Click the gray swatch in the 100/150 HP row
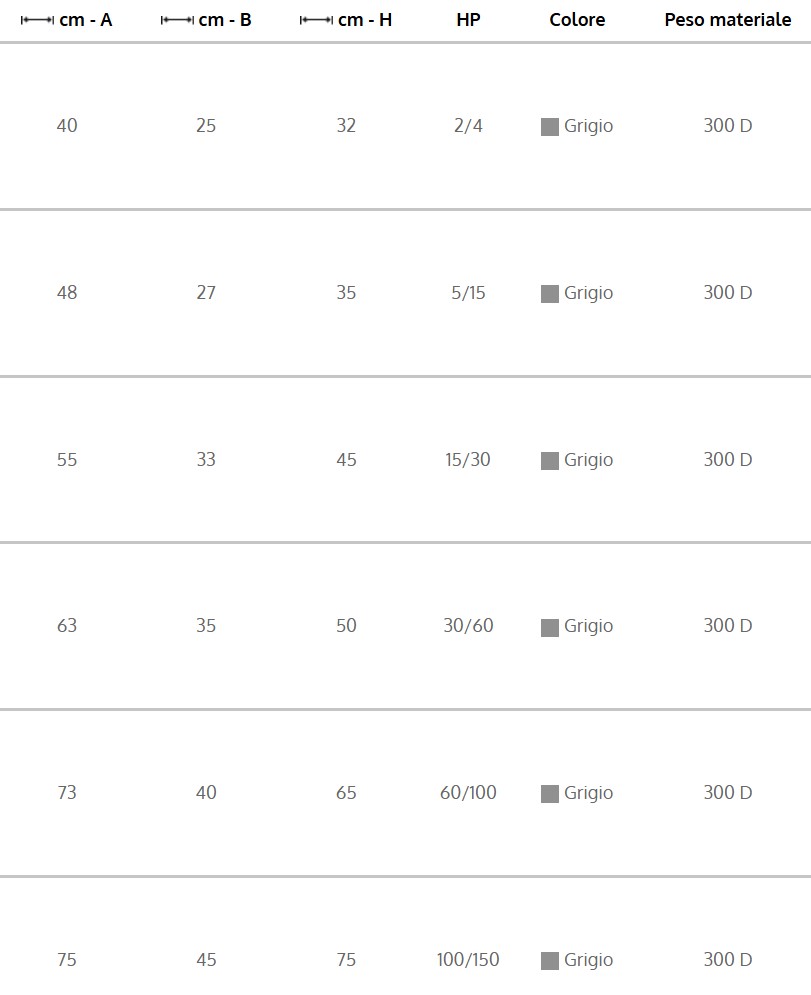811x995 pixels. [550, 961]
